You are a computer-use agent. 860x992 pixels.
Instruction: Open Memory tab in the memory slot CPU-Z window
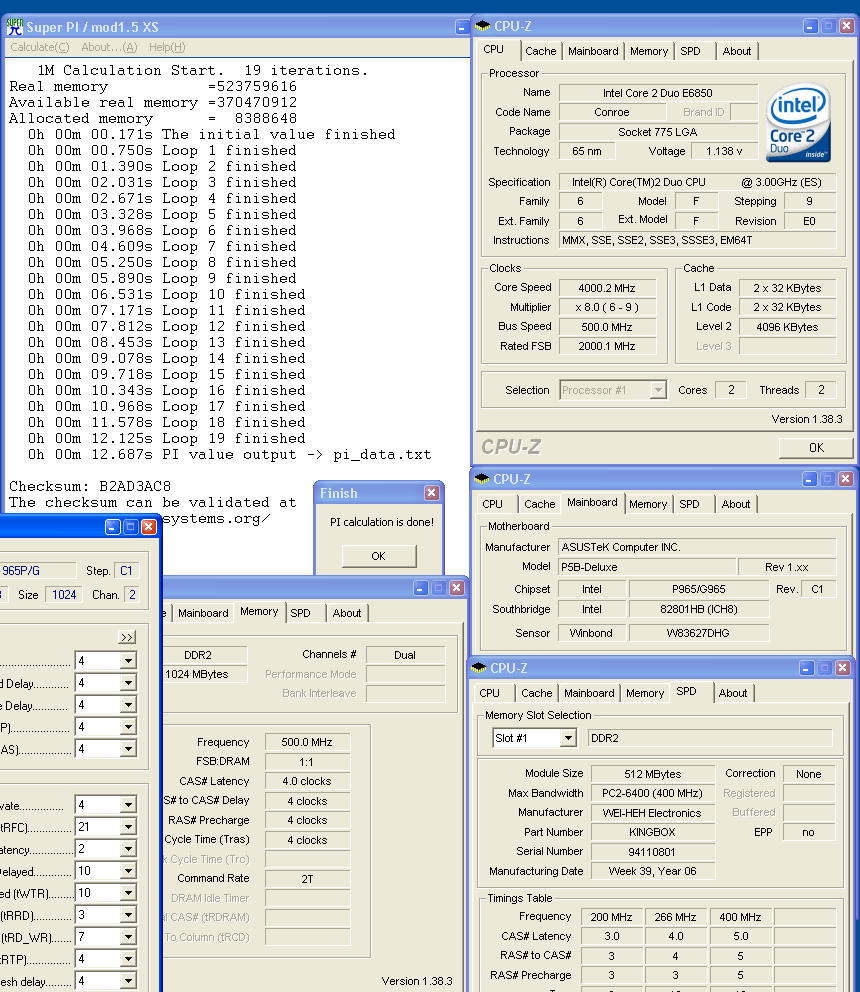pyautogui.click(x=645, y=693)
